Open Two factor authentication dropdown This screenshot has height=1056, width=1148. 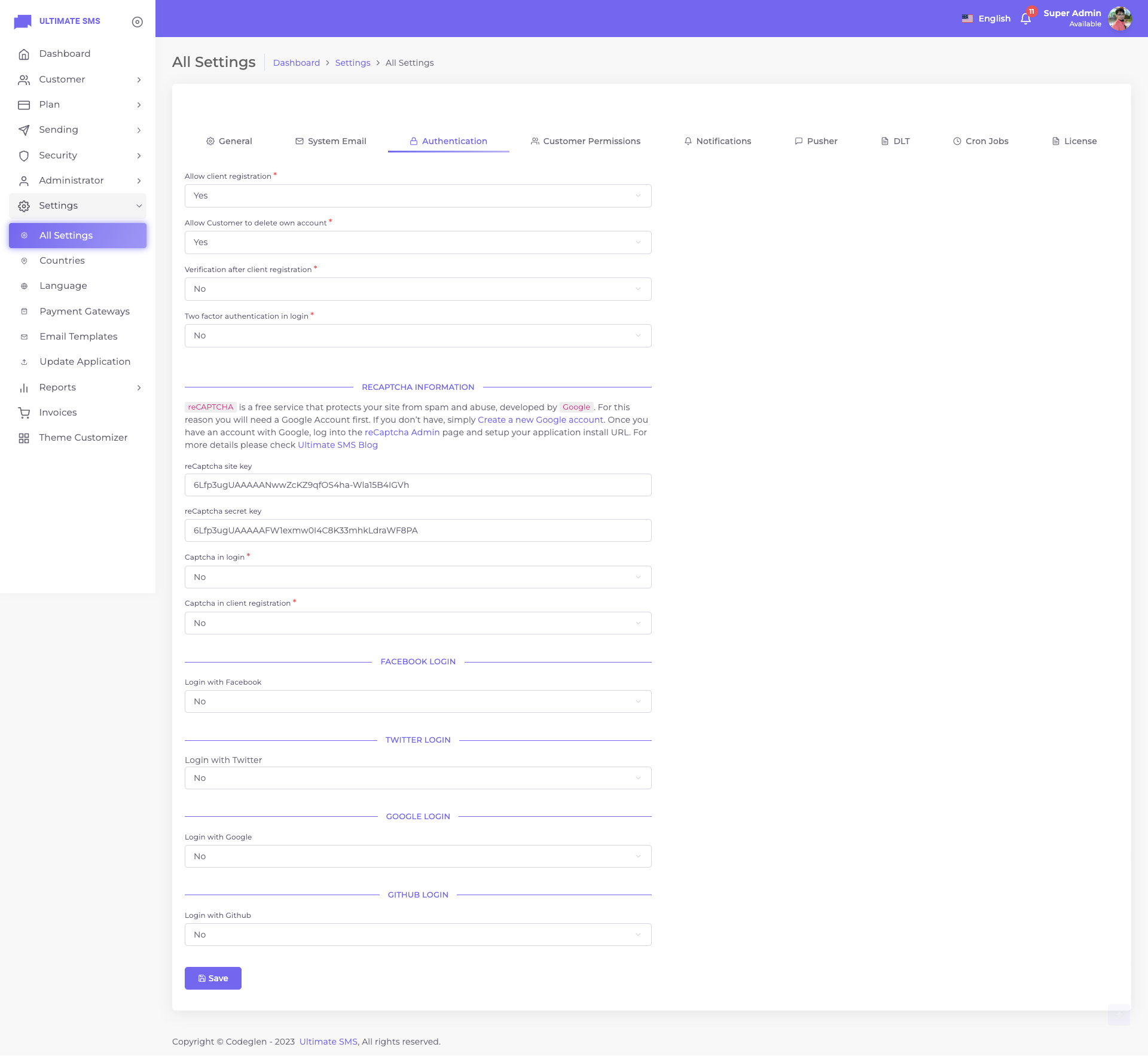pyautogui.click(x=417, y=336)
